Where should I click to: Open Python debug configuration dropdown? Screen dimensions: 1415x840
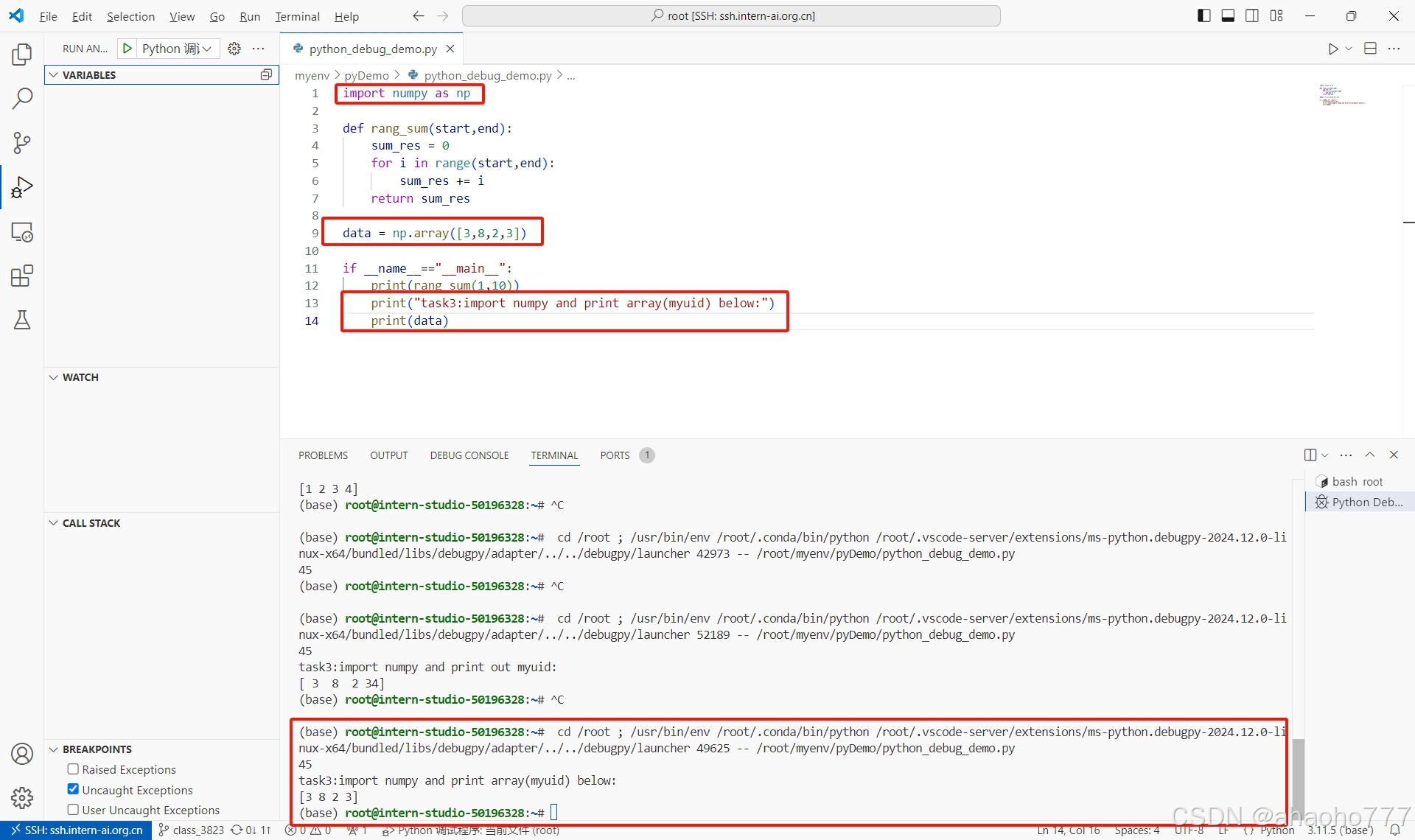coord(178,49)
